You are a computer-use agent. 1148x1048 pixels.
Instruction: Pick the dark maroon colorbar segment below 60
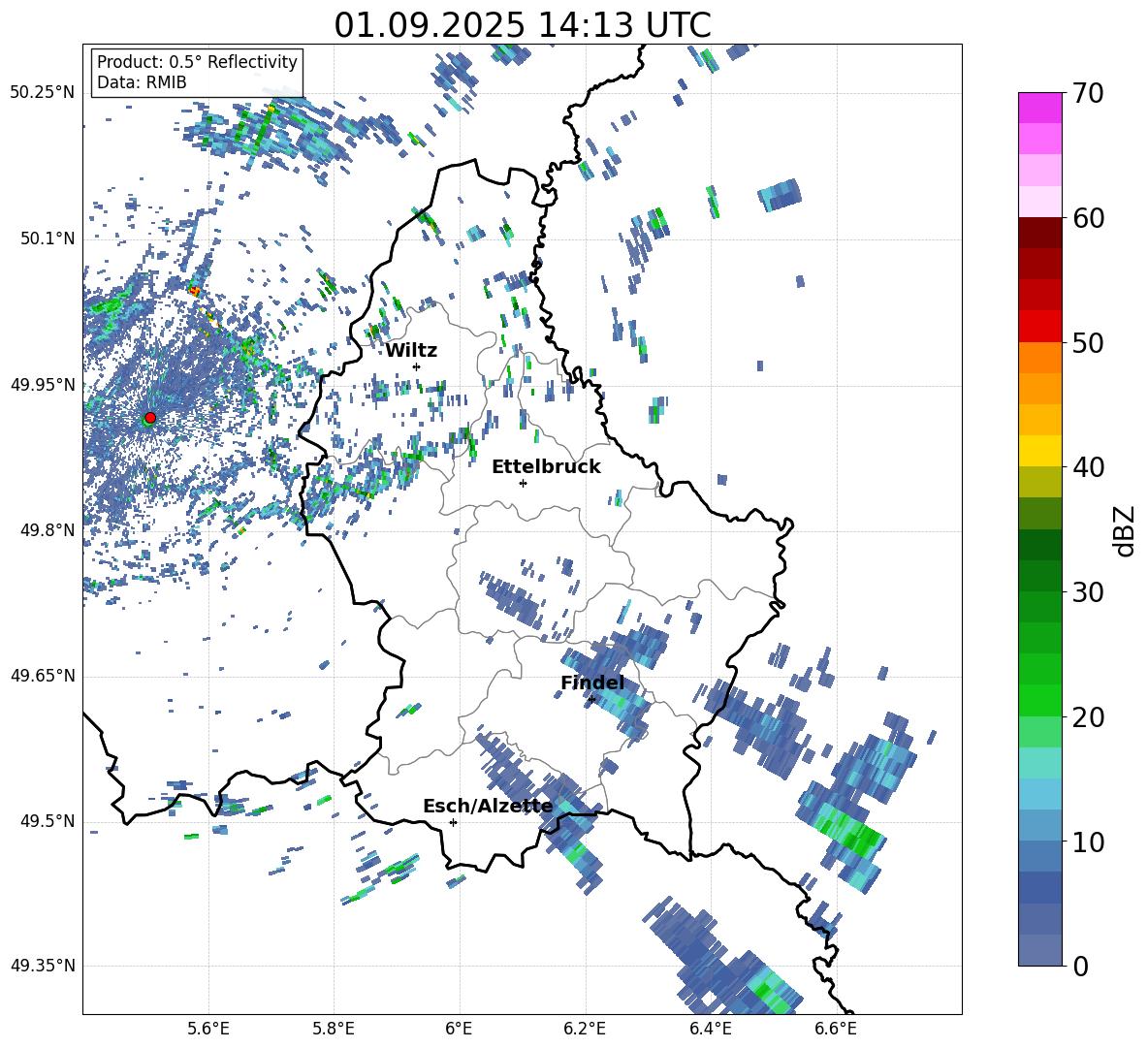click(x=1039, y=233)
